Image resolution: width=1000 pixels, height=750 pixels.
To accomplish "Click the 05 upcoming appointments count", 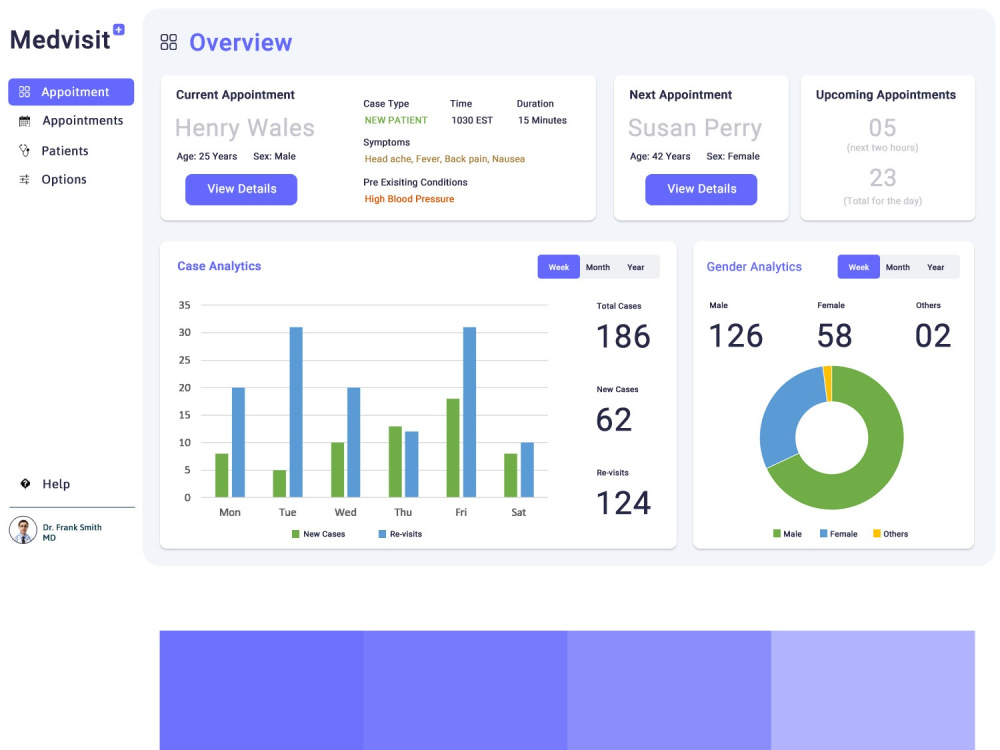I will [x=883, y=128].
